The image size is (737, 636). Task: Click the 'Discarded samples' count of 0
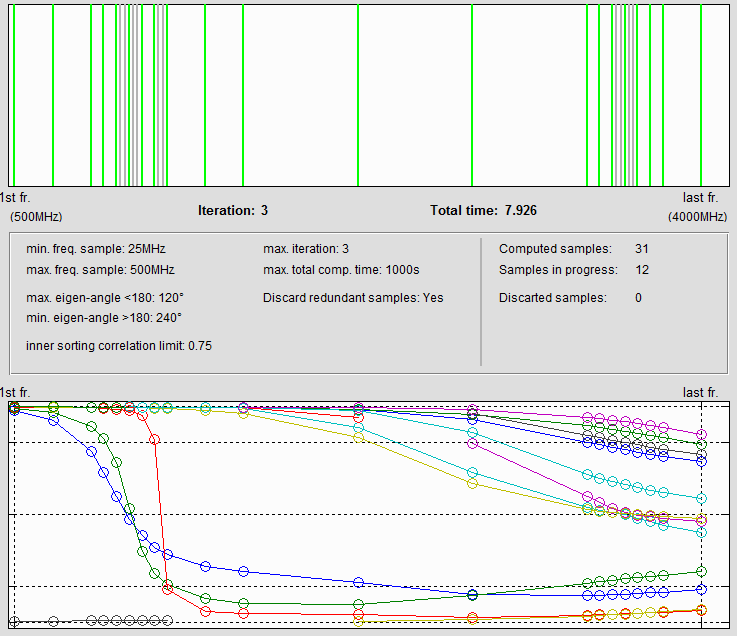638,298
